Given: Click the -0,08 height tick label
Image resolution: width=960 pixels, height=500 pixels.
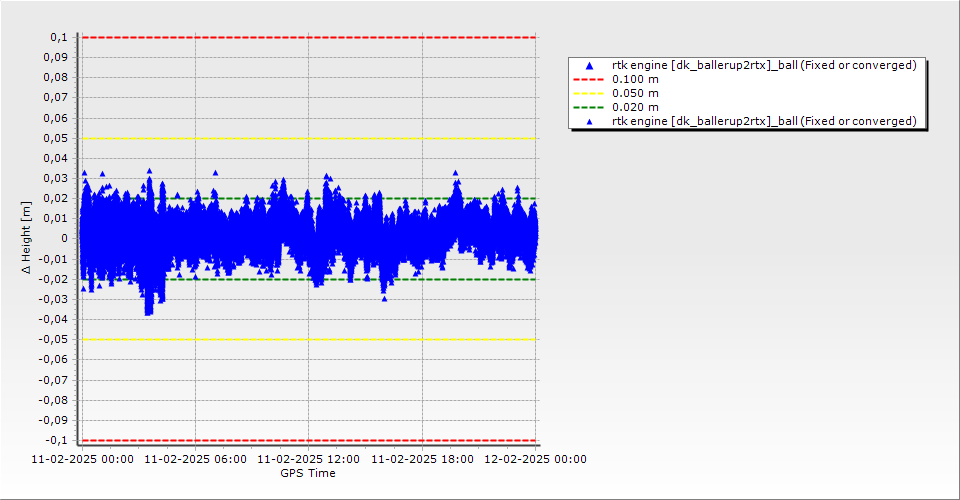Looking at the screenshot, I should tap(53, 400).
